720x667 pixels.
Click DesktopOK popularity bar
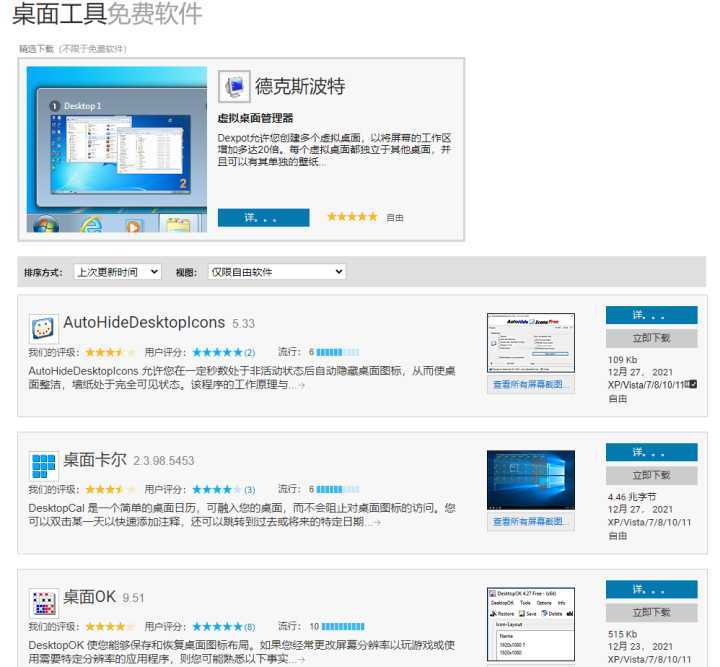(x=343, y=627)
